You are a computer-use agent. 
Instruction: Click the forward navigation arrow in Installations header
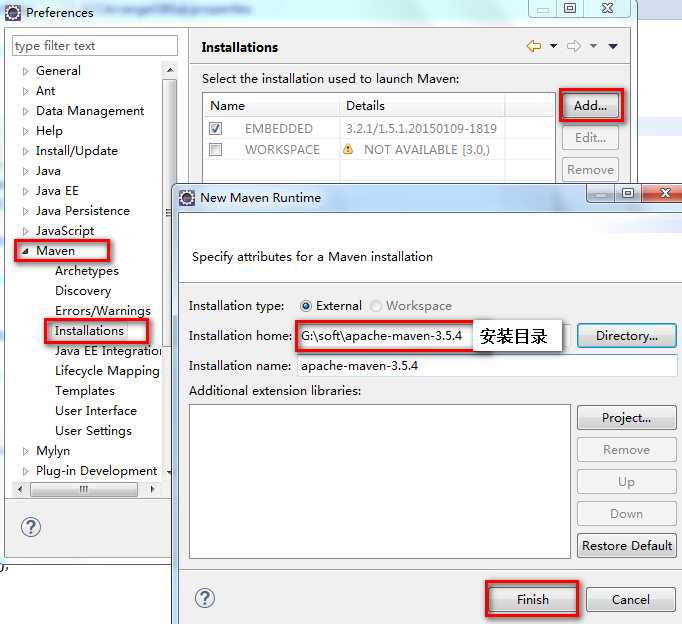point(574,46)
